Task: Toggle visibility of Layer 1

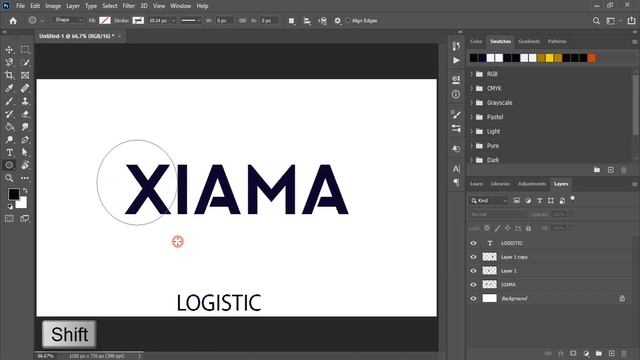Action: 473,271
